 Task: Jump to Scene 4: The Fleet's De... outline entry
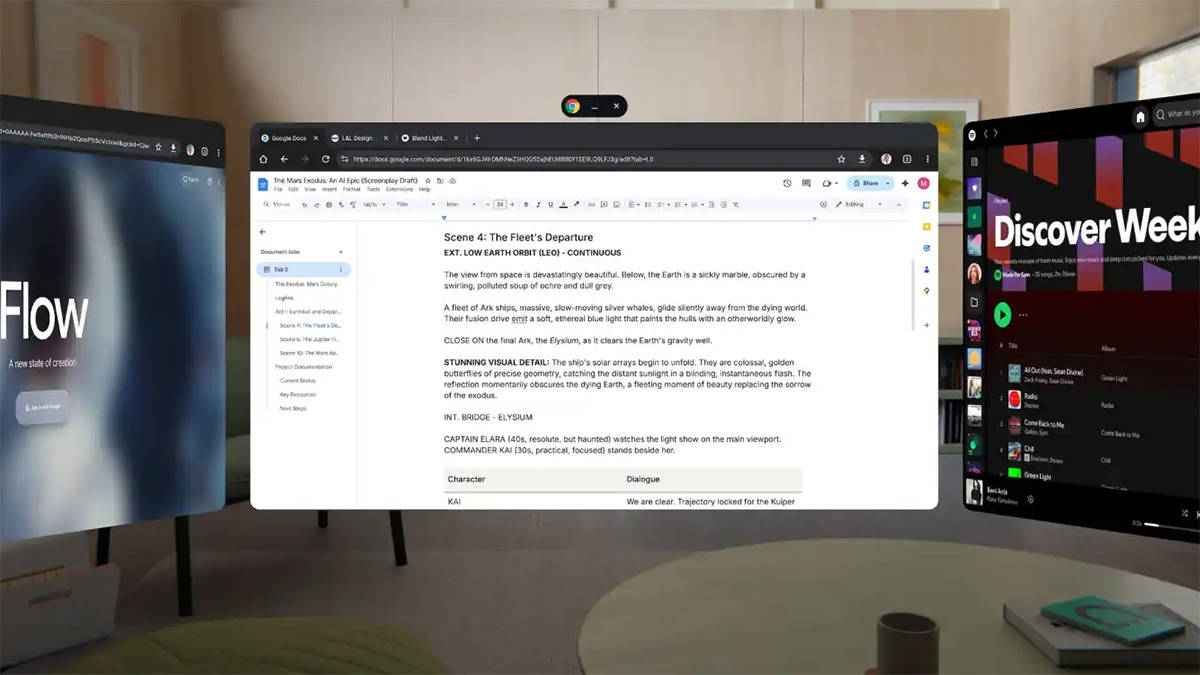(x=311, y=326)
